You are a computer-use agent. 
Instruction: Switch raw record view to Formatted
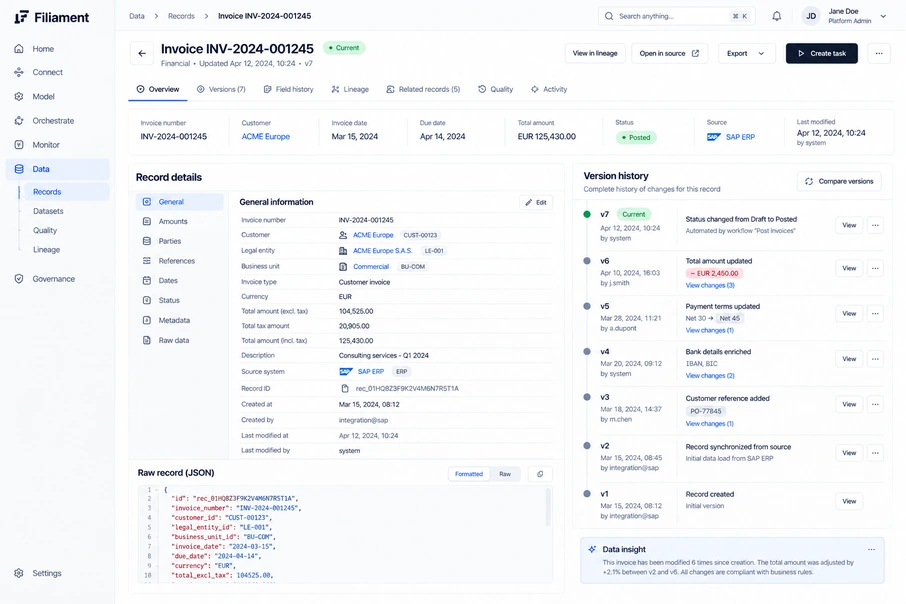tap(469, 474)
